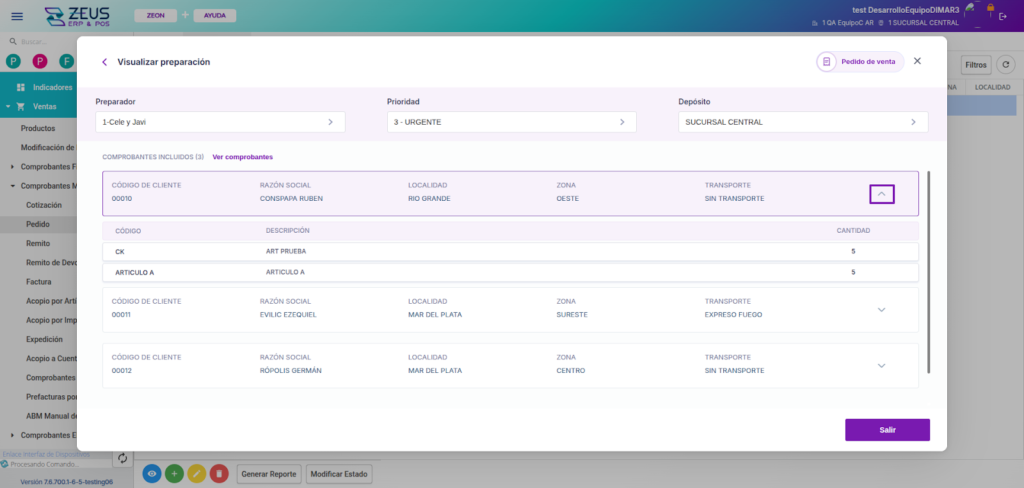
Task: Click the red trash delete icon
Action: tap(219, 473)
